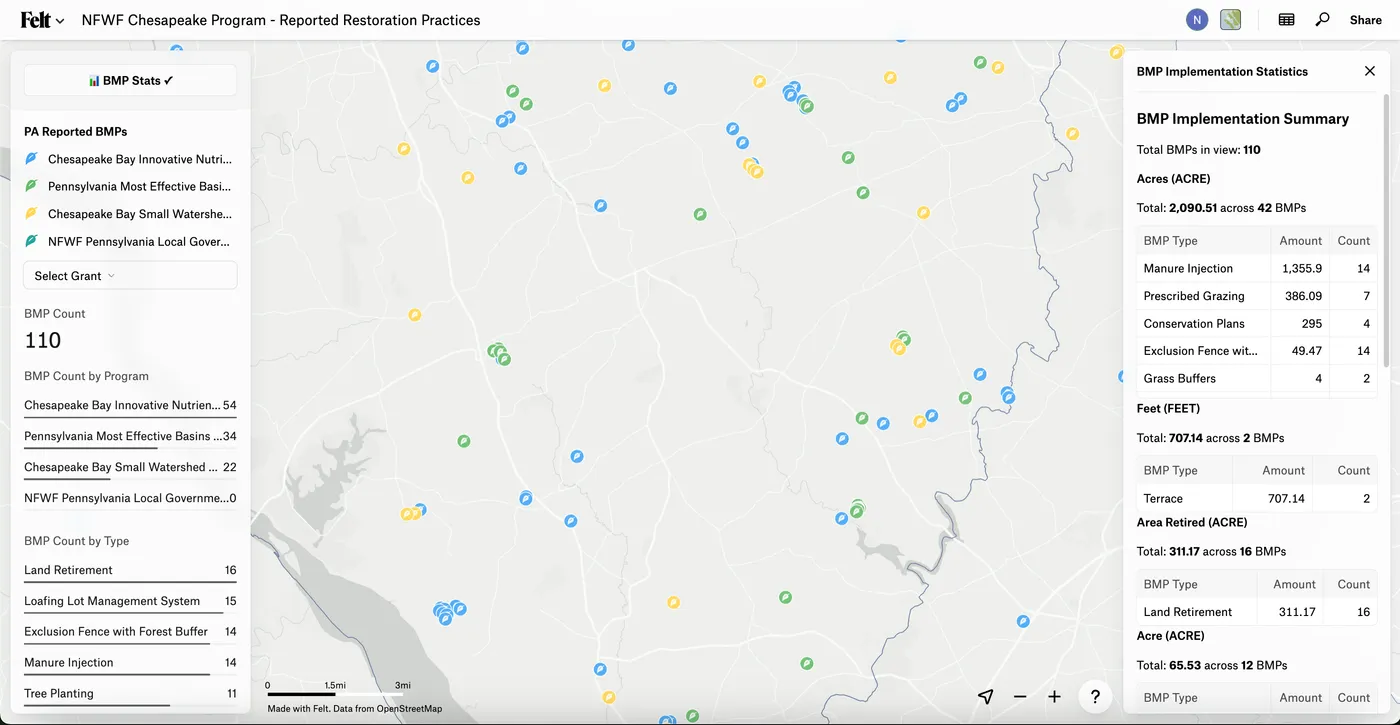Image resolution: width=1400 pixels, height=725 pixels.
Task: Click the user avatar N
Action: point(1197,20)
